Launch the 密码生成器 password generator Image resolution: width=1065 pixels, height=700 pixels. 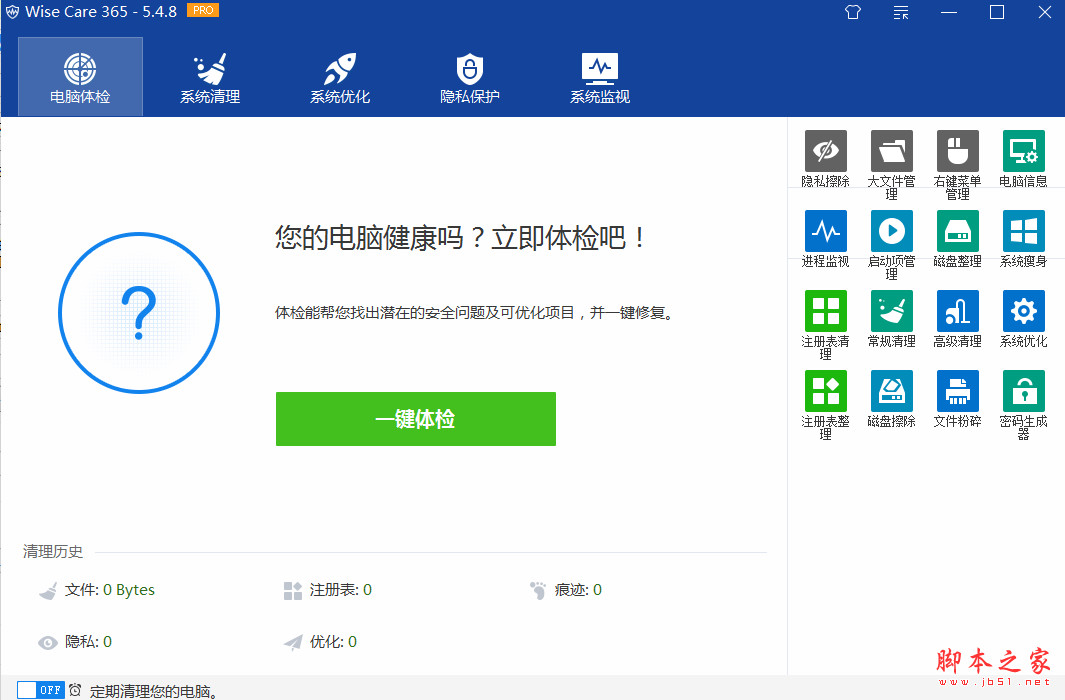coord(1023,405)
